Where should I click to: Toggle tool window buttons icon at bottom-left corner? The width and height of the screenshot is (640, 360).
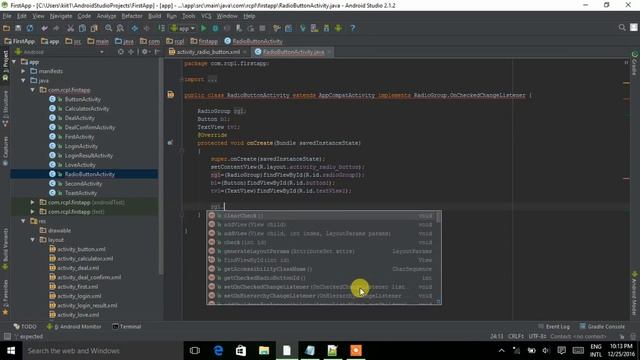(x=7, y=336)
